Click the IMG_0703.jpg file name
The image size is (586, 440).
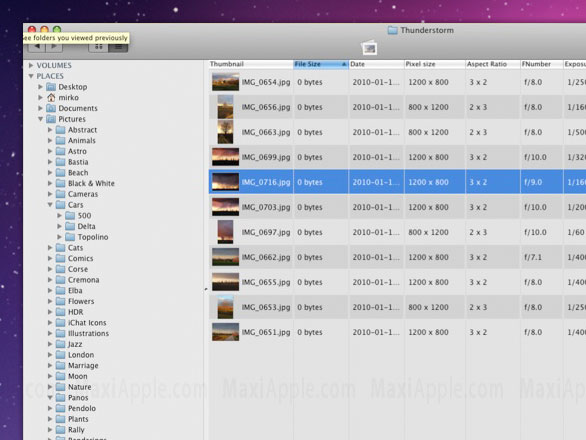[x=266, y=207]
